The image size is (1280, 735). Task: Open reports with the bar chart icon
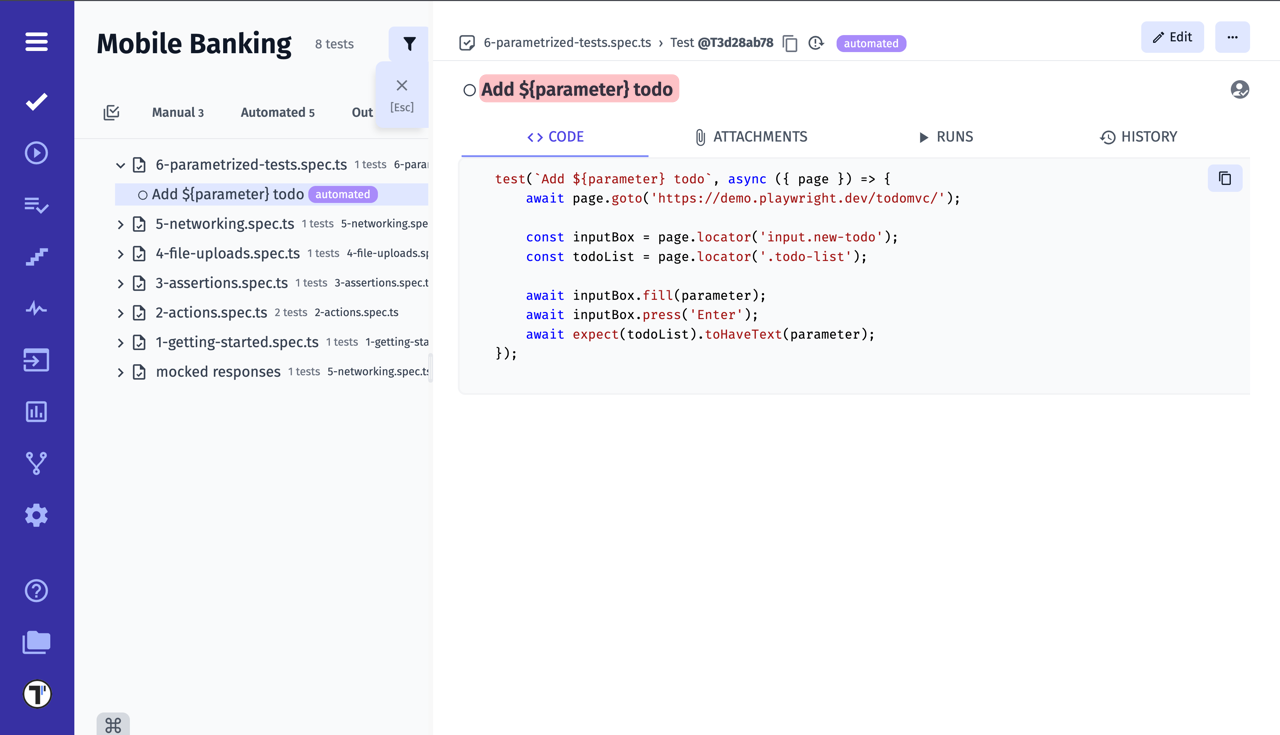click(36, 411)
